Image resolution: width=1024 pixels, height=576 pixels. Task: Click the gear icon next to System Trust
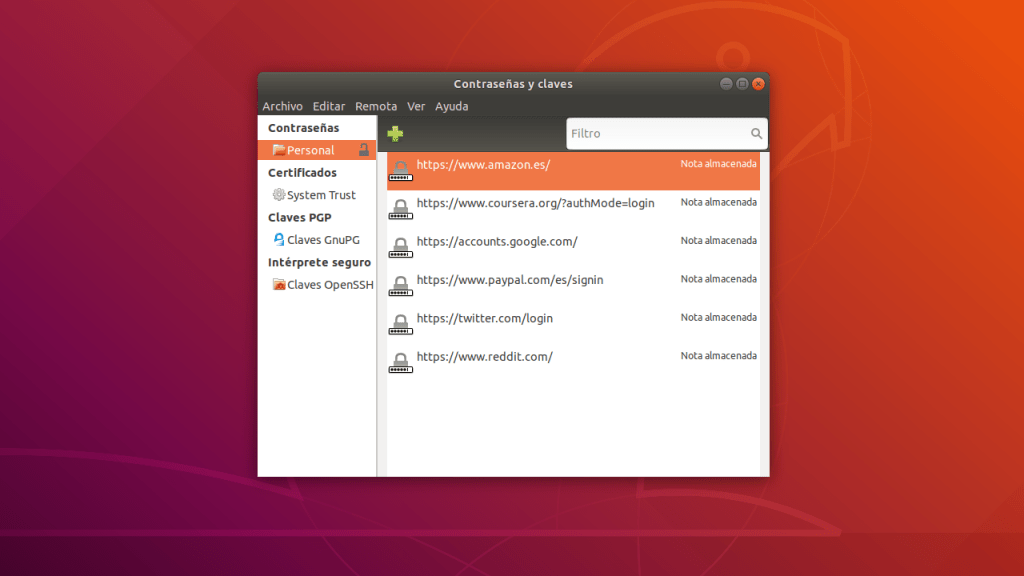pyautogui.click(x=278, y=195)
